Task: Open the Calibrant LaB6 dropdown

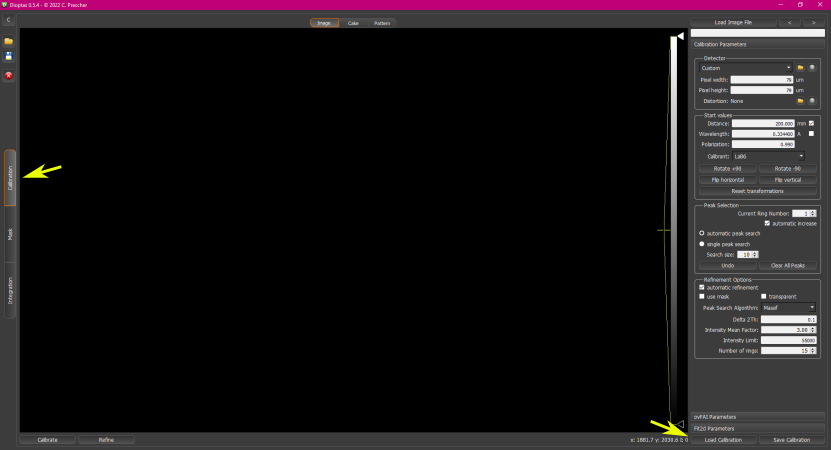Action: pos(768,156)
